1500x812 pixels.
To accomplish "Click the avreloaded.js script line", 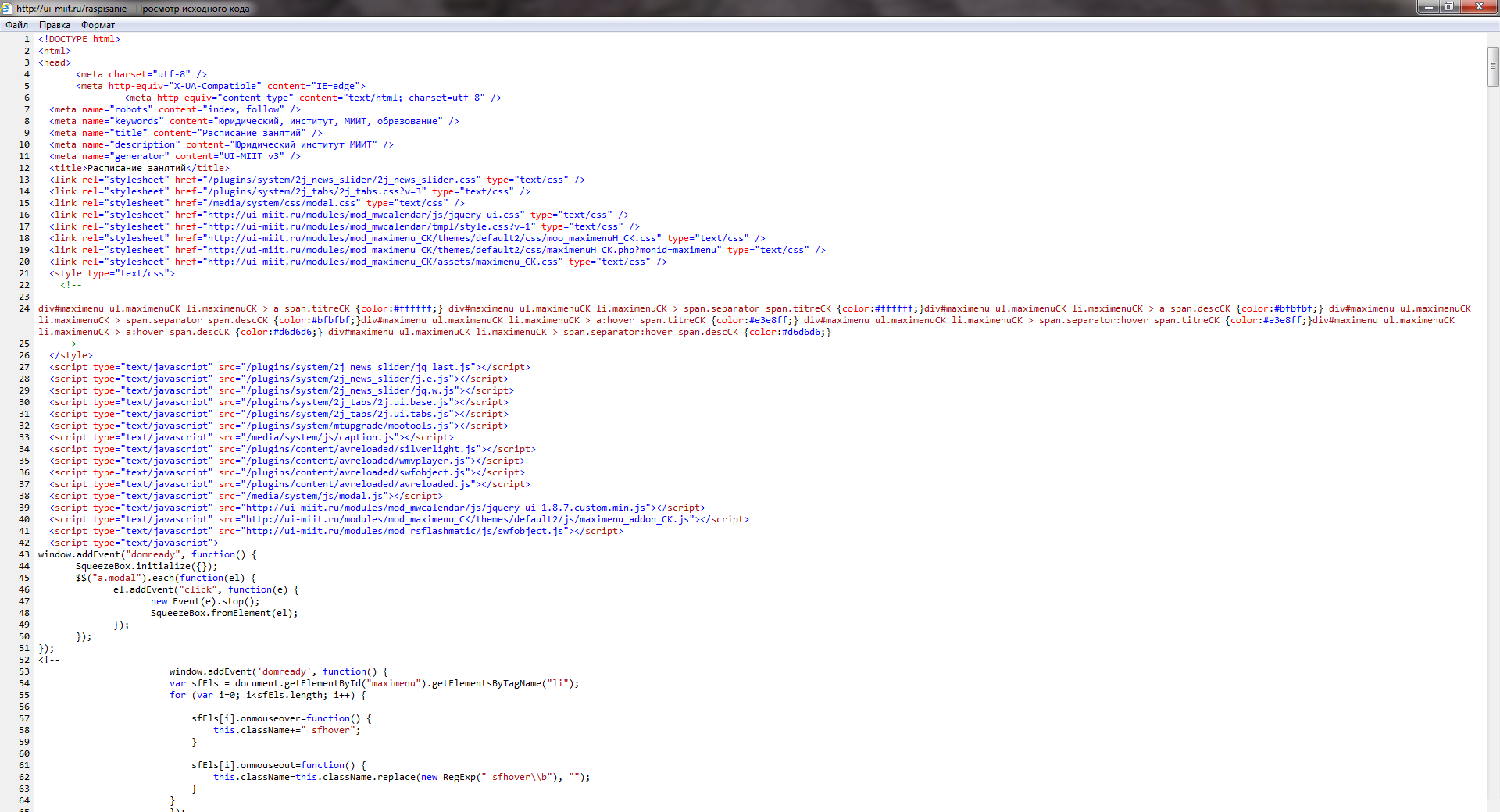I will click(x=290, y=484).
